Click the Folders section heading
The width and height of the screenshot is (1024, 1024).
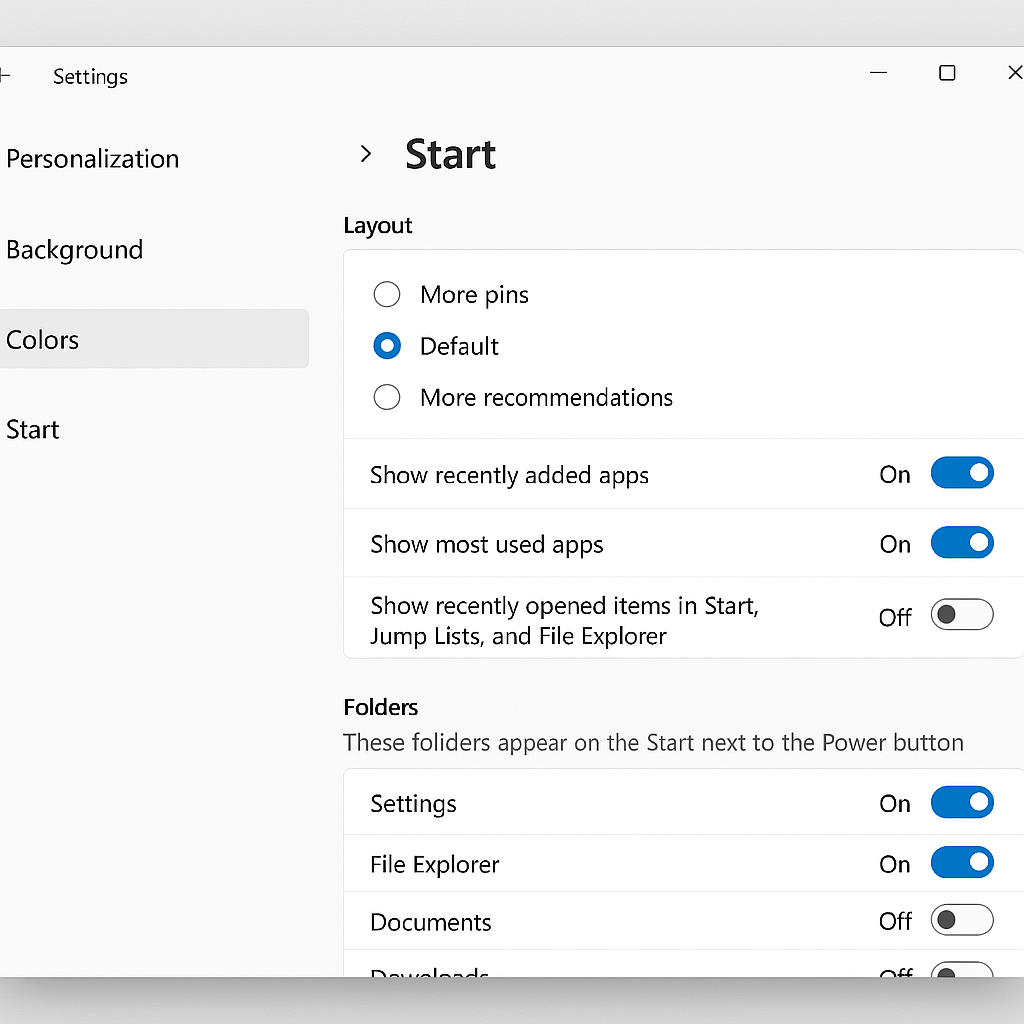[x=381, y=707]
